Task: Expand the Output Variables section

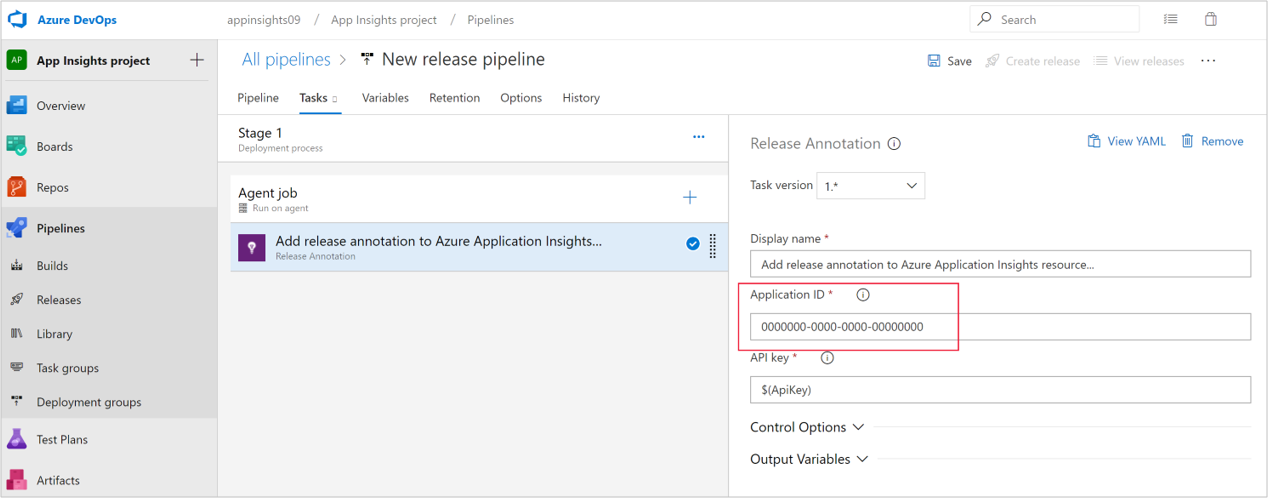Action: pyautogui.click(x=809, y=459)
